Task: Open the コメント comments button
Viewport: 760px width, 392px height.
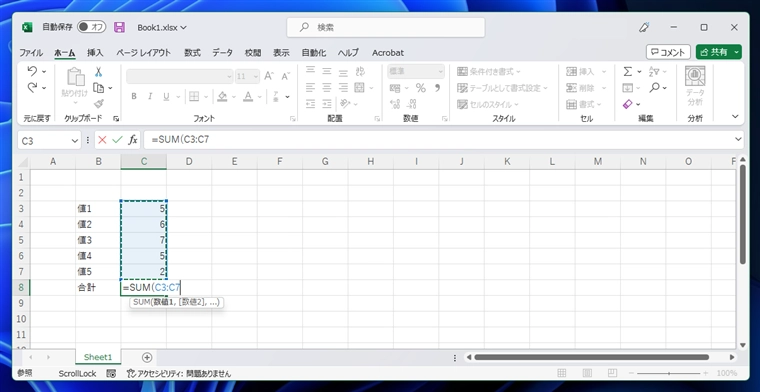Action: pyautogui.click(x=668, y=52)
